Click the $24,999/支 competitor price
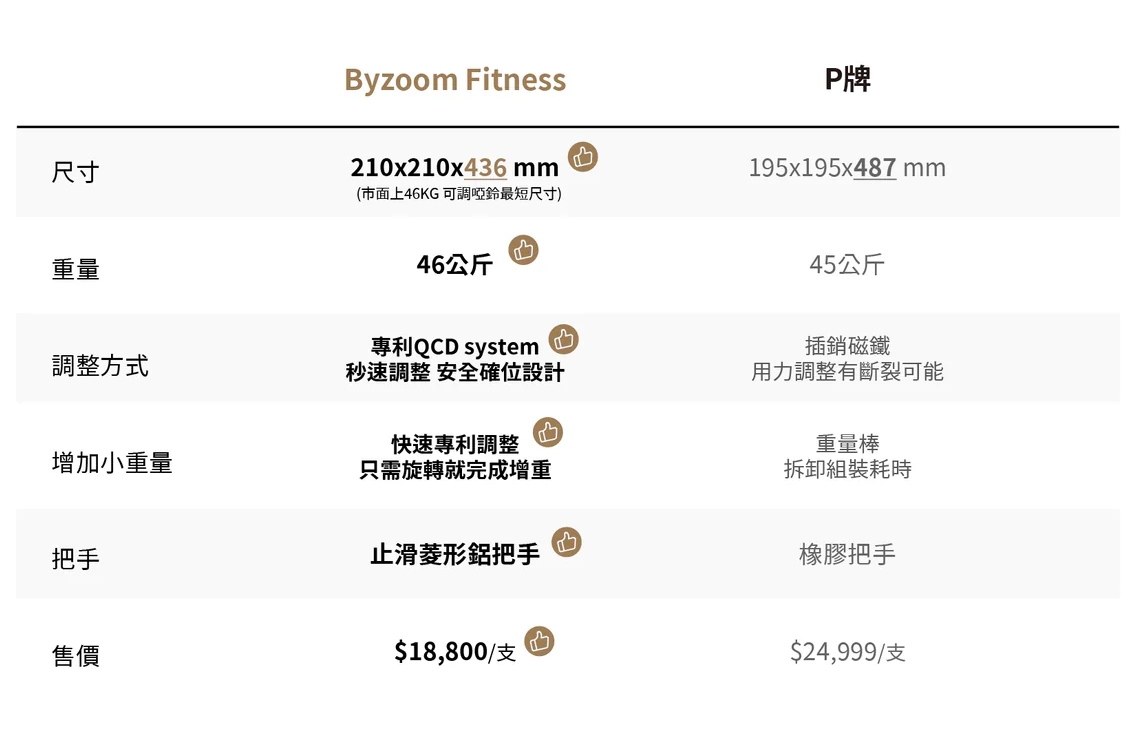1128x735 pixels. tap(847, 652)
